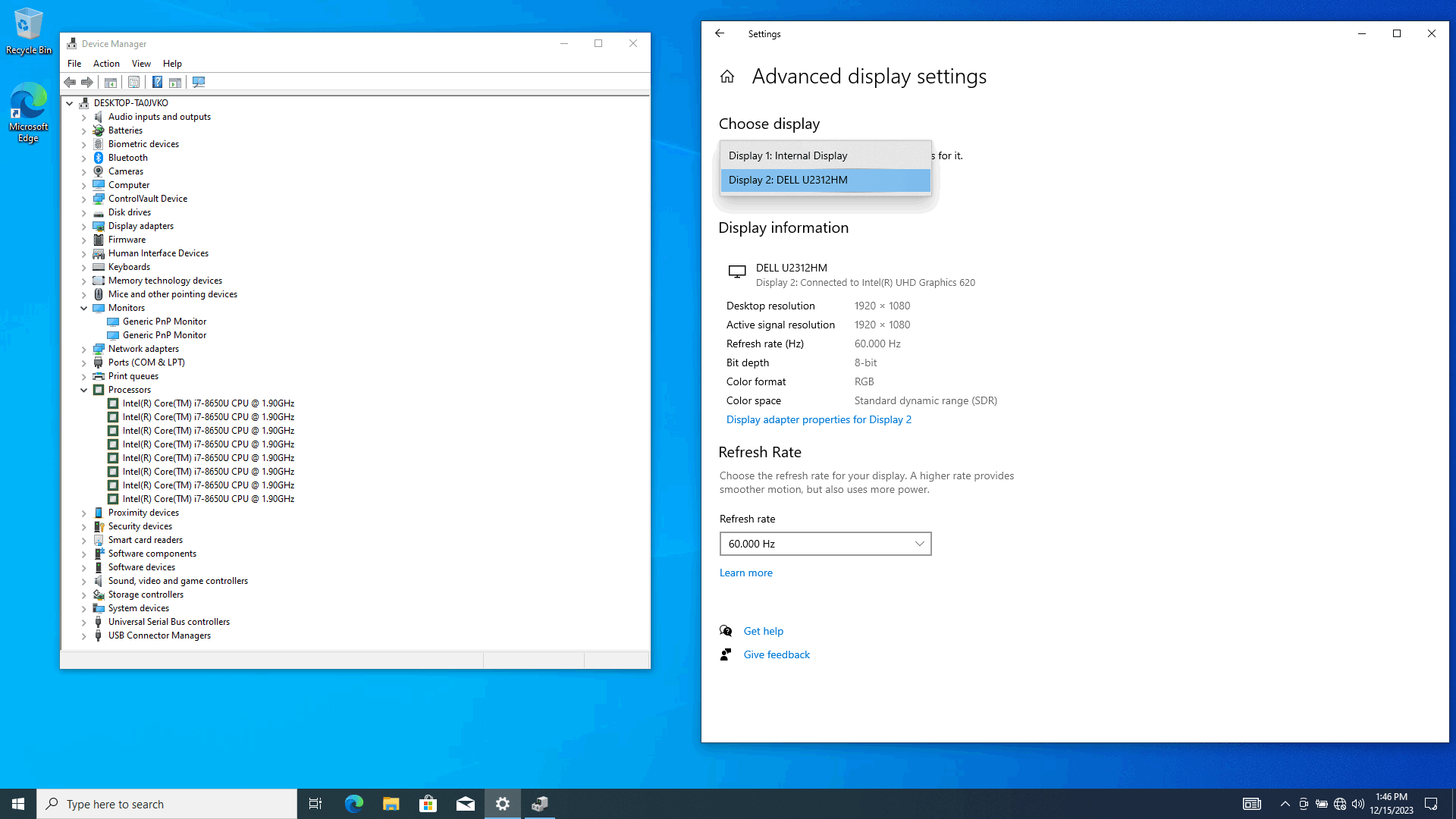Expand Universal Serial Bus controllers
1456x819 pixels.
coord(84,623)
